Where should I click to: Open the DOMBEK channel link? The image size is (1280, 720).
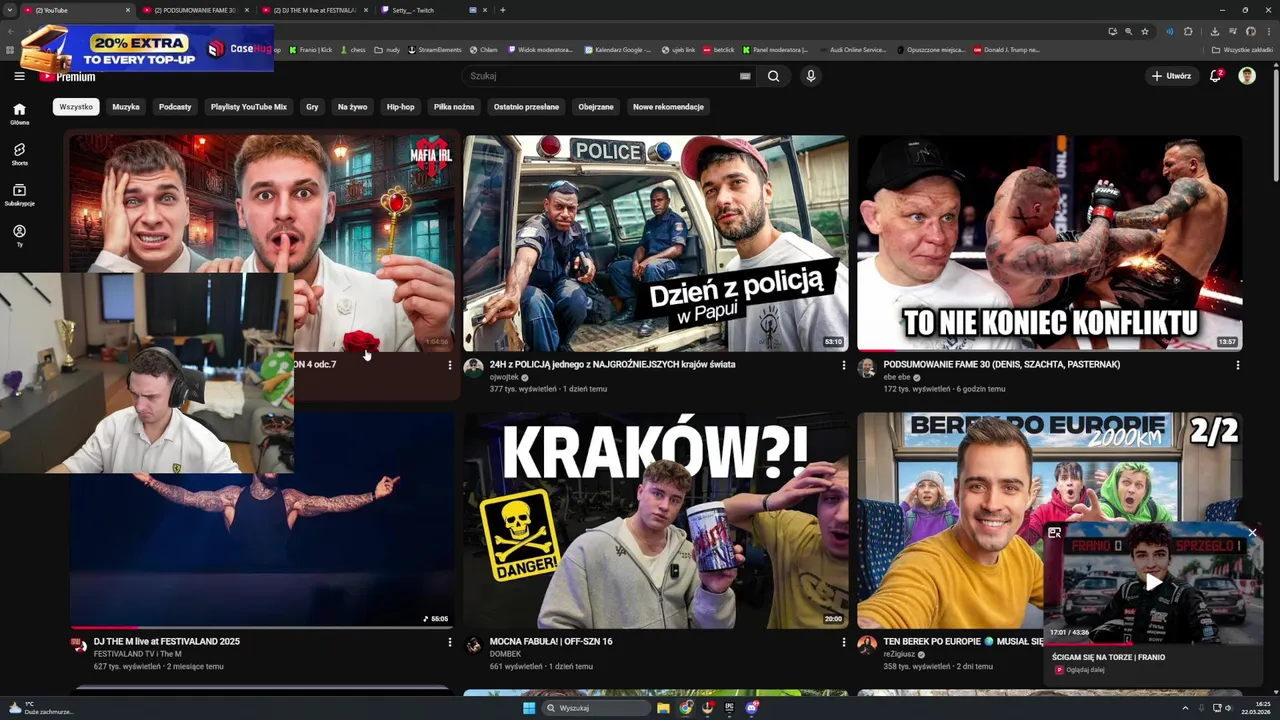[506, 654]
